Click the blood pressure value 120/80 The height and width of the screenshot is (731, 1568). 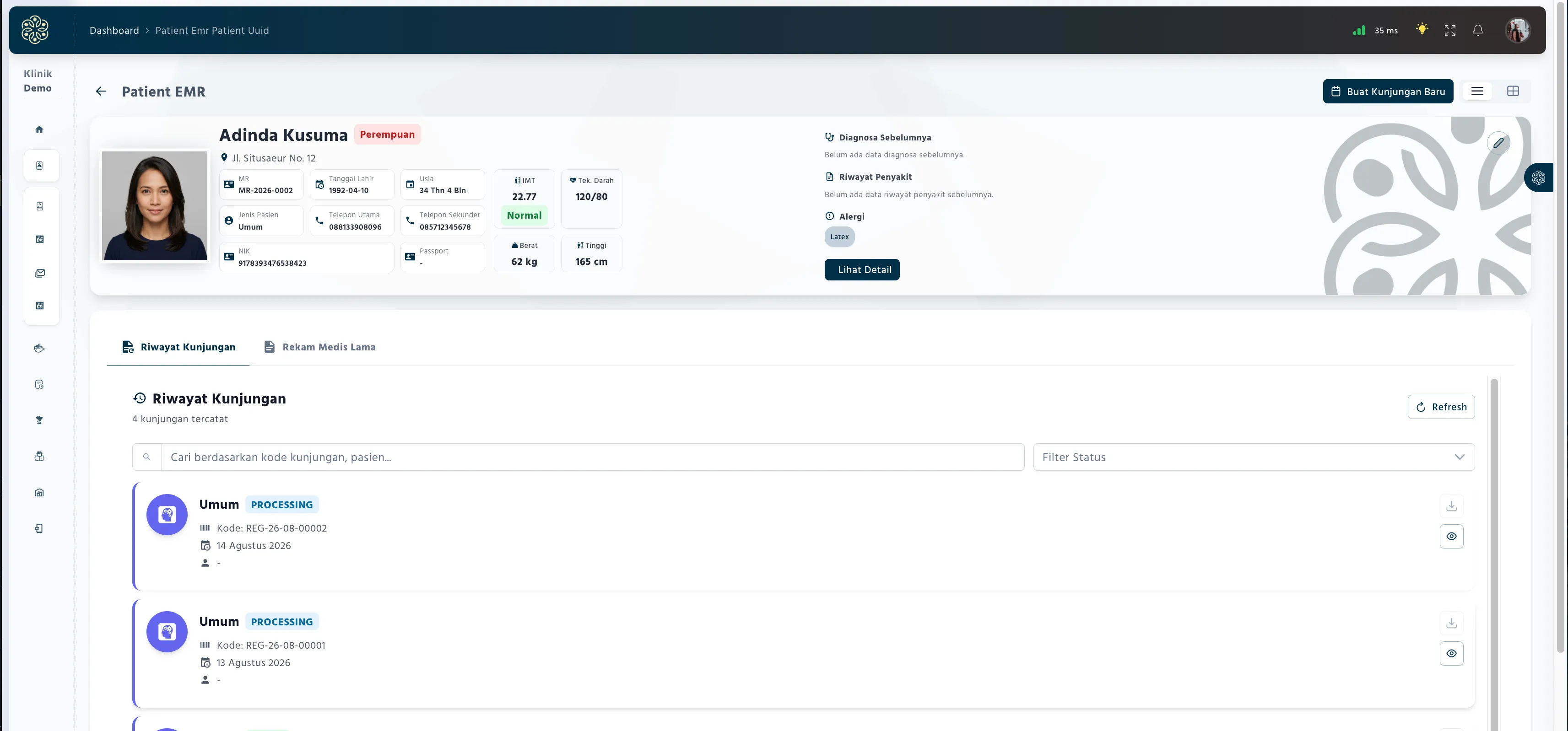[x=591, y=197]
